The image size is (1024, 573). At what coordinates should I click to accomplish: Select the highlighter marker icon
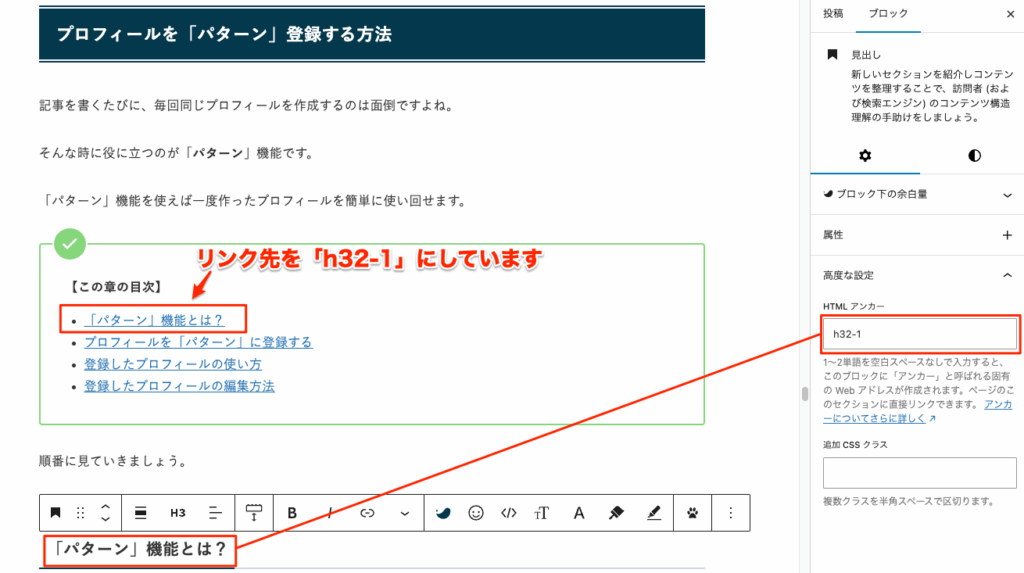pyautogui.click(x=616, y=513)
